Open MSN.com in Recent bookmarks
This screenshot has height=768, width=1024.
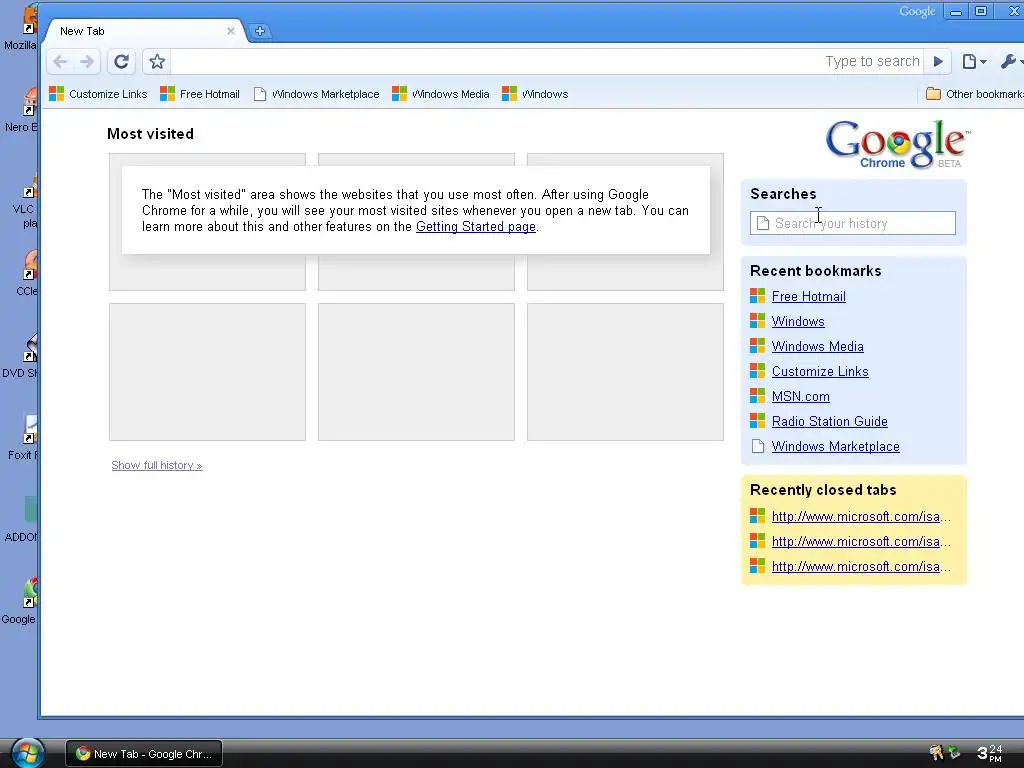(x=801, y=396)
